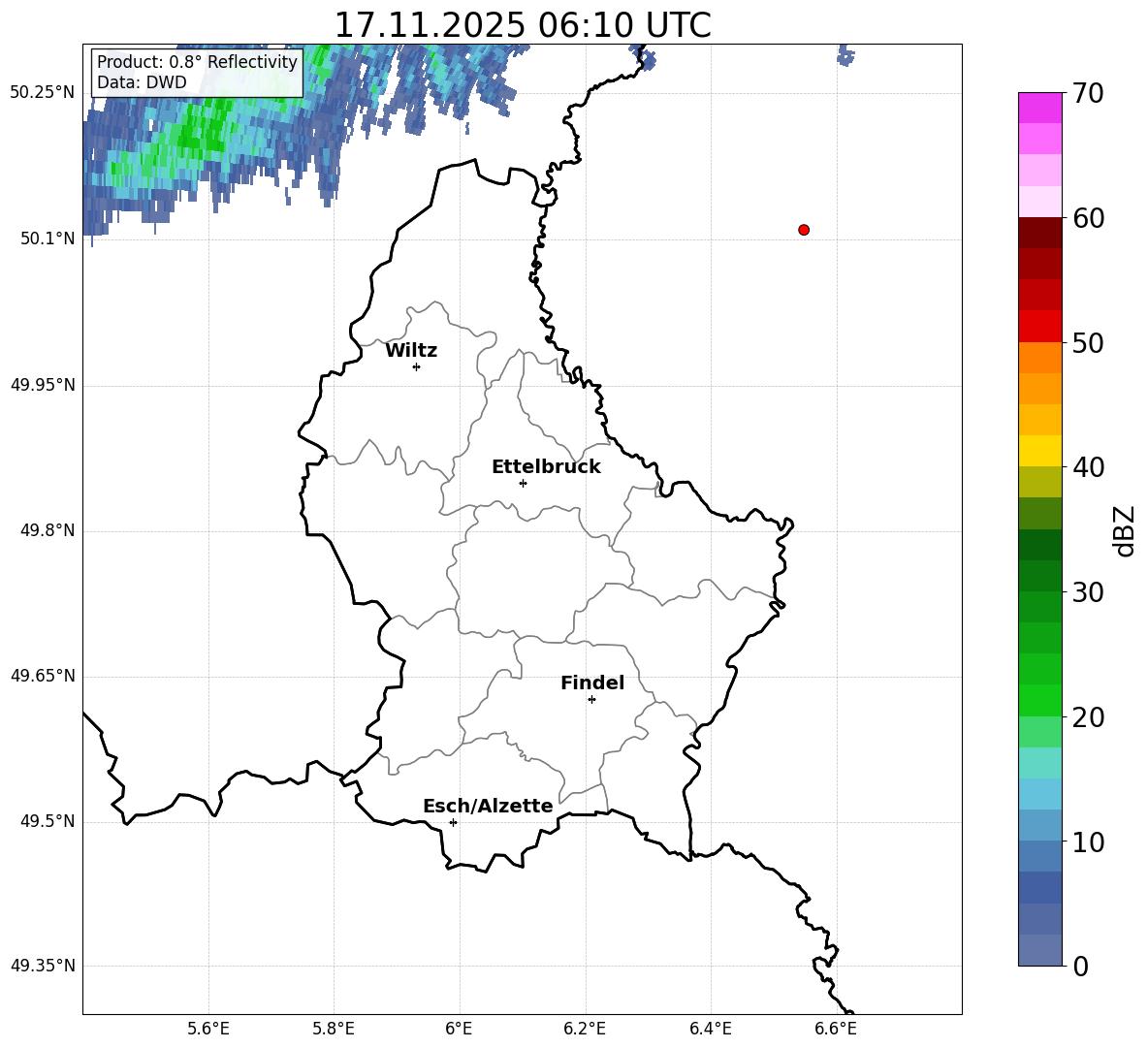Image resolution: width=1148 pixels, height=1048 pixels.
Task: Click the longitude label 6.6°E
Action: point(836,1029)
